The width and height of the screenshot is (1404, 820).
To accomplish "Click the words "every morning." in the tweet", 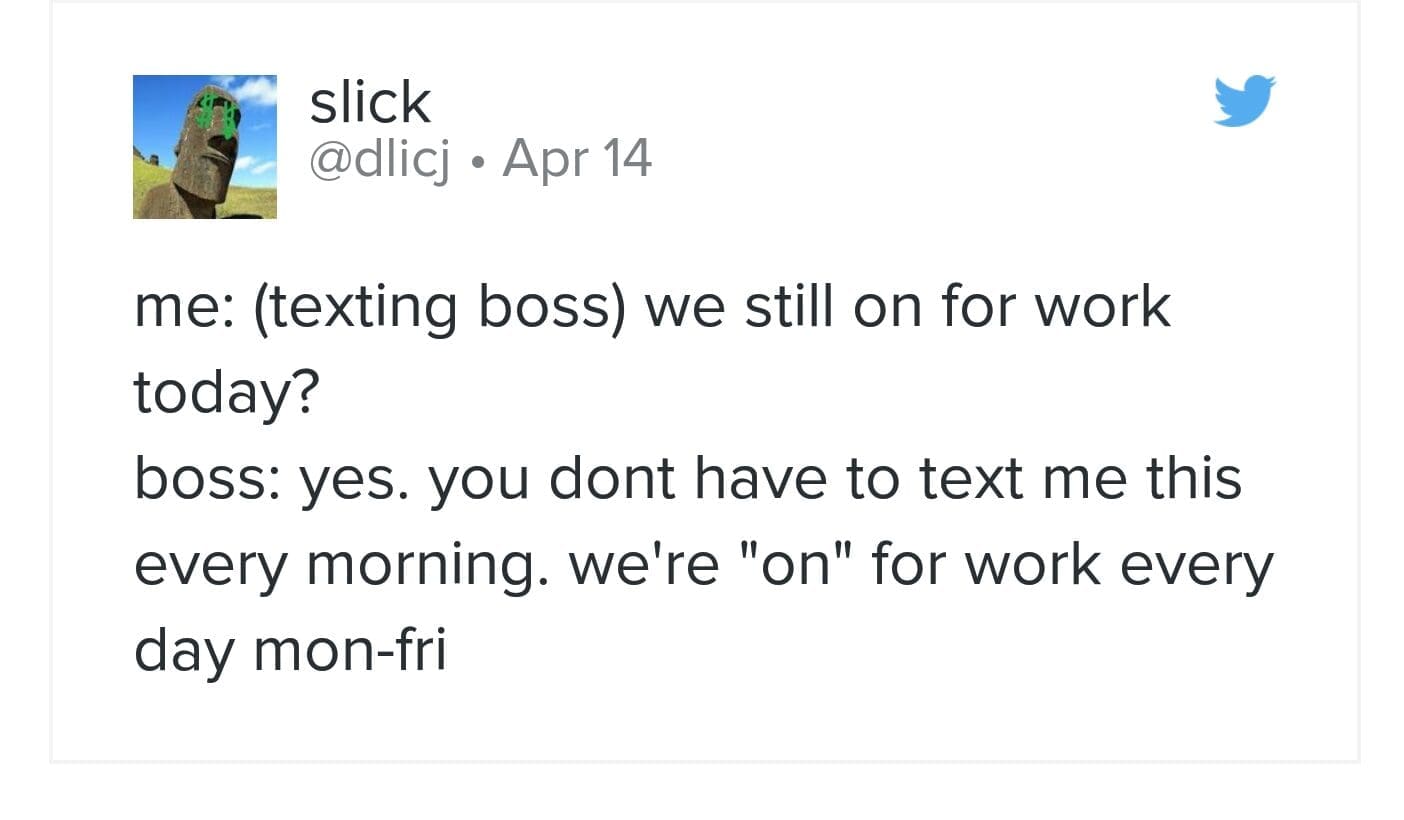I will click(343, 567).
